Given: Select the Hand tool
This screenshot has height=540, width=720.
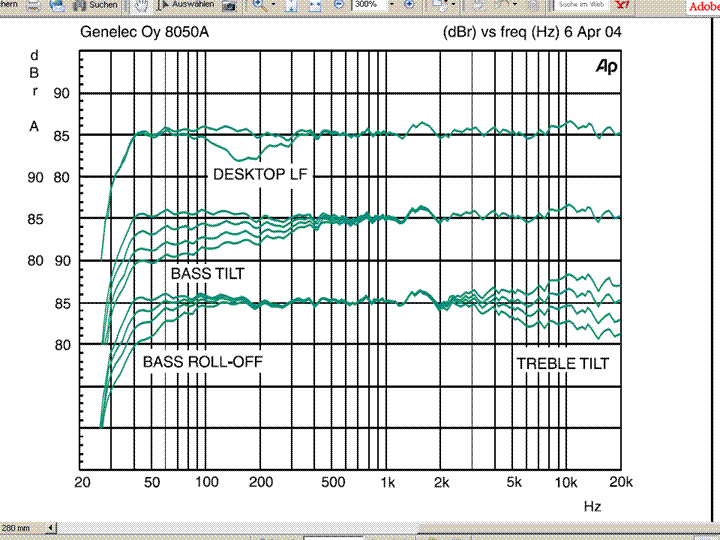Looking at the screenshot, I should coord(143,5).
